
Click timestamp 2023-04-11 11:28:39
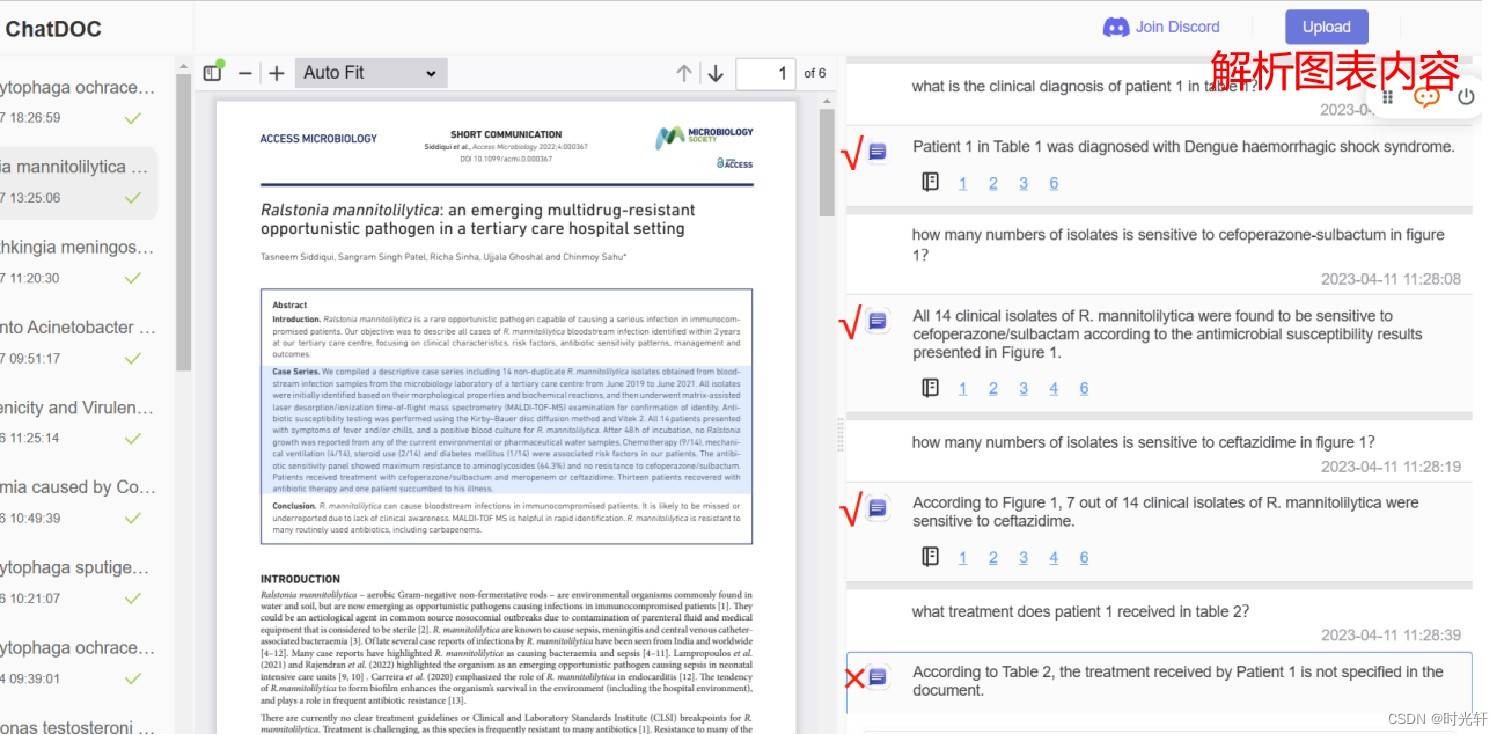click(1390, 635)
